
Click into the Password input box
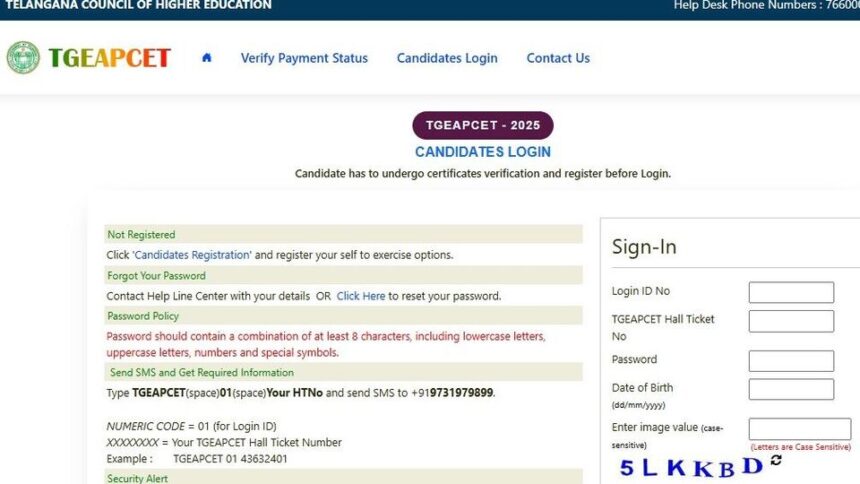[x=791, y=361]
